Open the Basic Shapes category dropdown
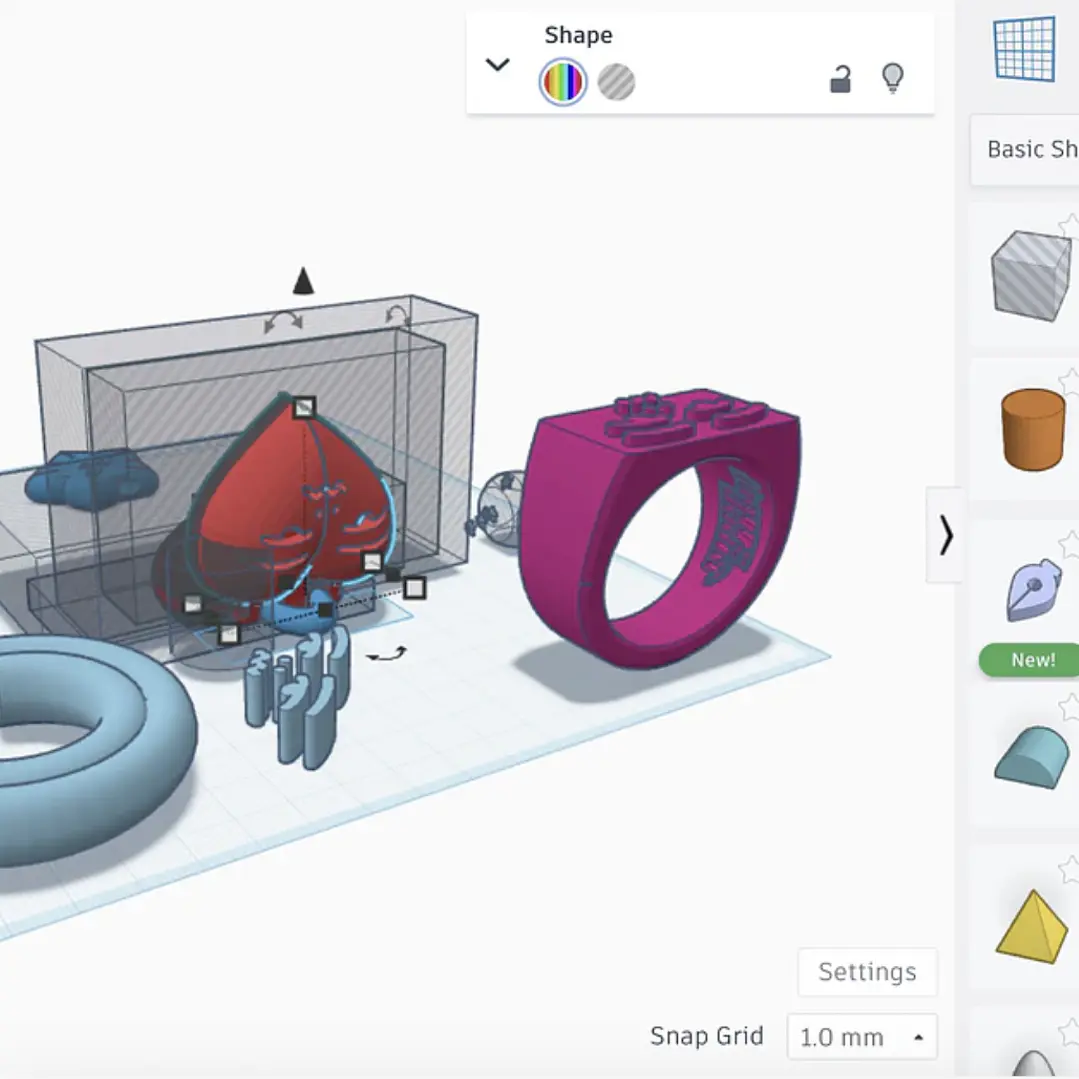 pos(1025,149)
